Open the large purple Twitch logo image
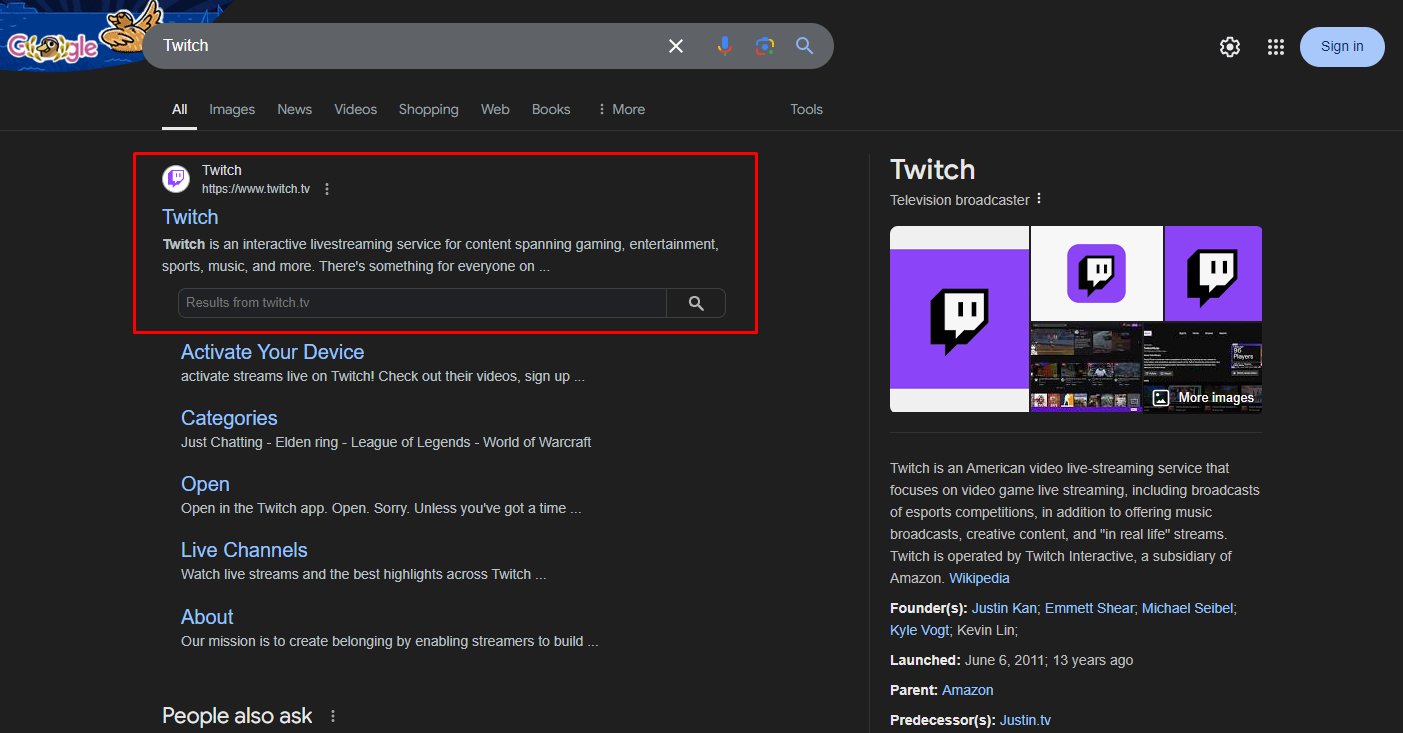This screenshot has width=1403, height=733. (959, 319)
